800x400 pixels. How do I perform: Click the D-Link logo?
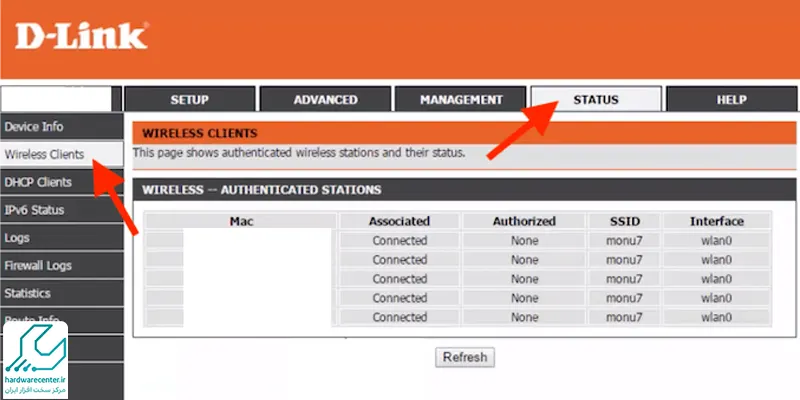tap(82, 36)
